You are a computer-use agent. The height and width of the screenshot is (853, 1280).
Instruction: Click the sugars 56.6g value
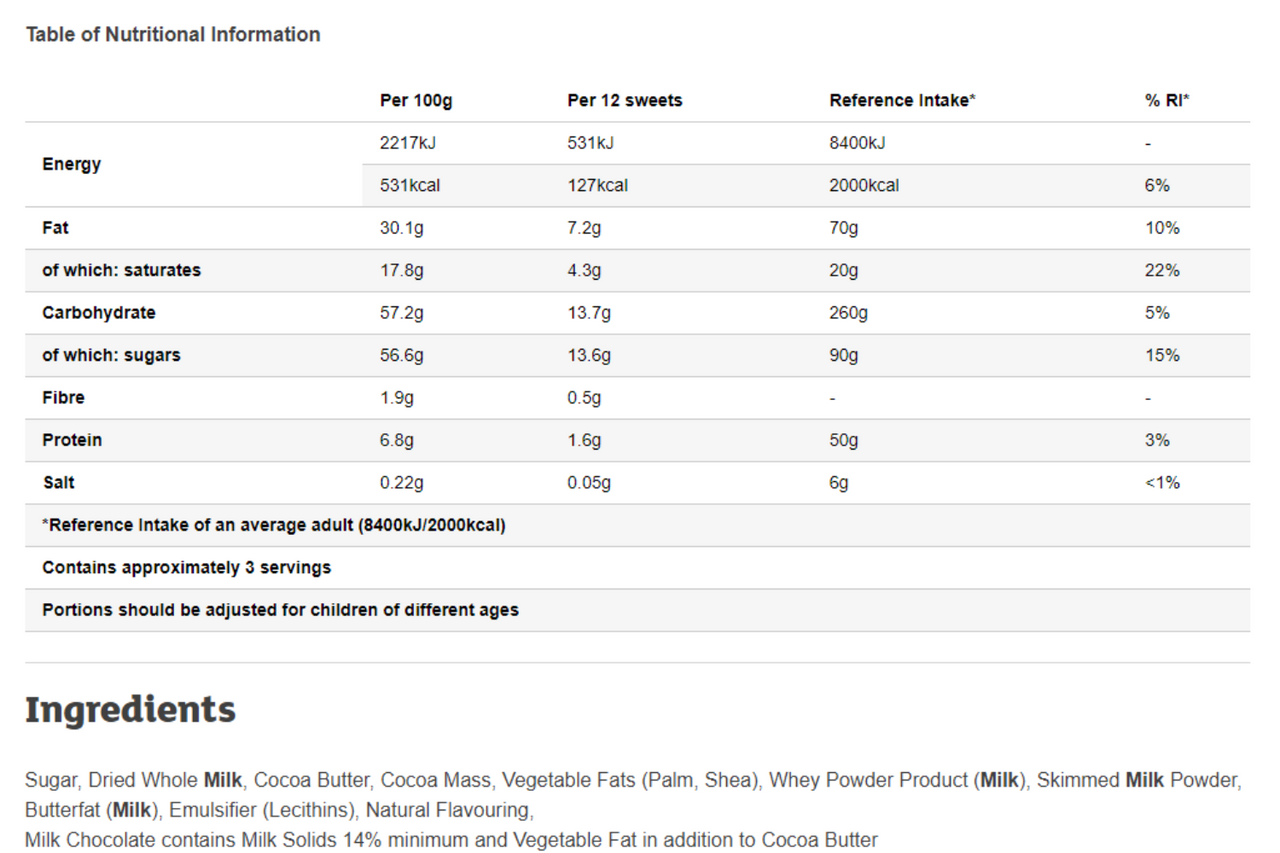point(402,355)
